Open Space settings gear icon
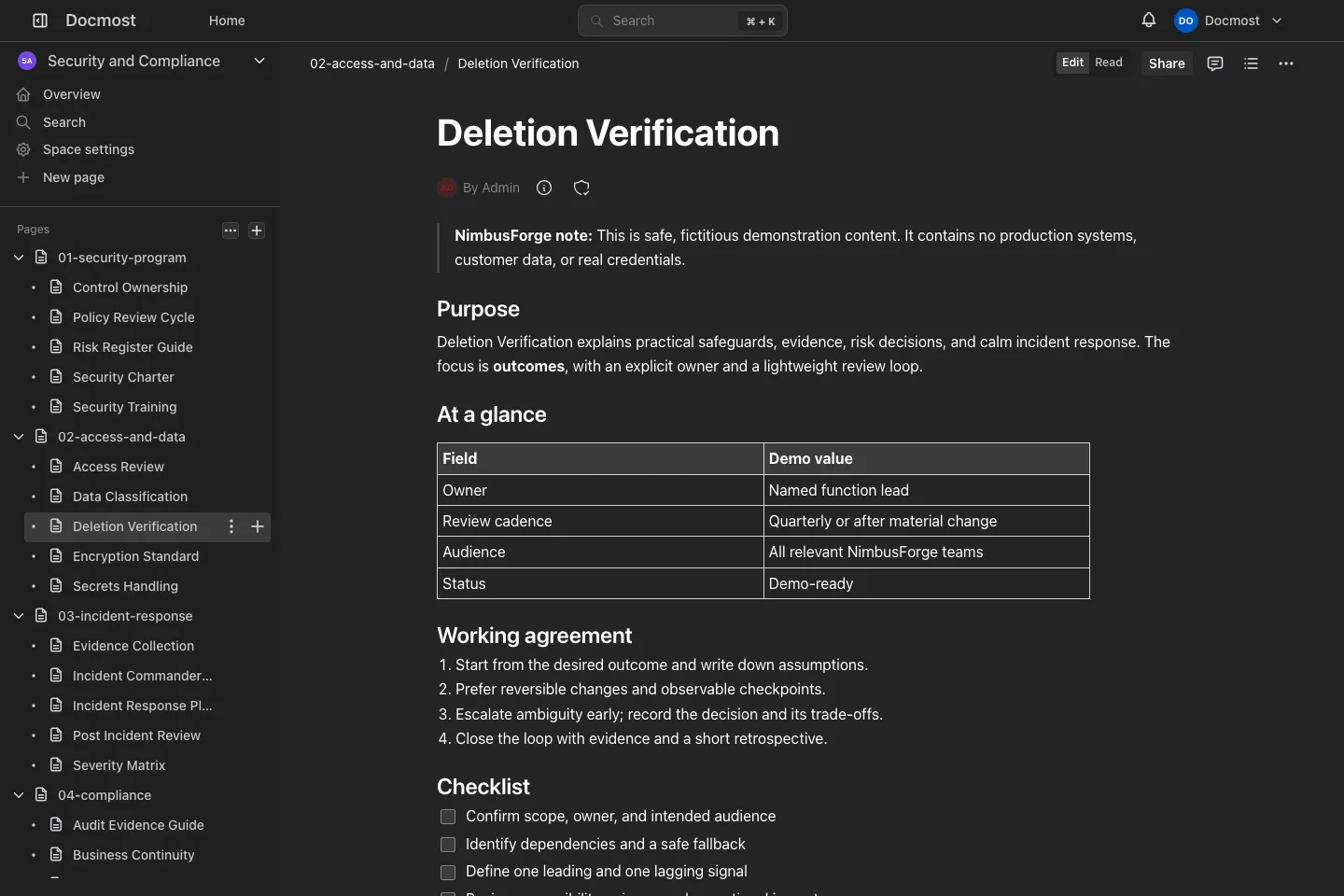The height and width of the screenshot is (896, 1344). [x=23, y=149]
